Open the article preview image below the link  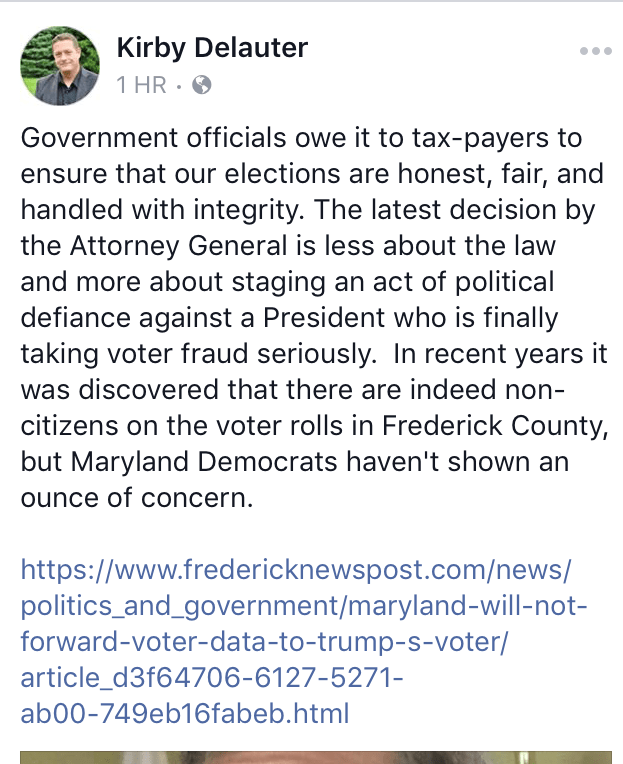(315, 757)
